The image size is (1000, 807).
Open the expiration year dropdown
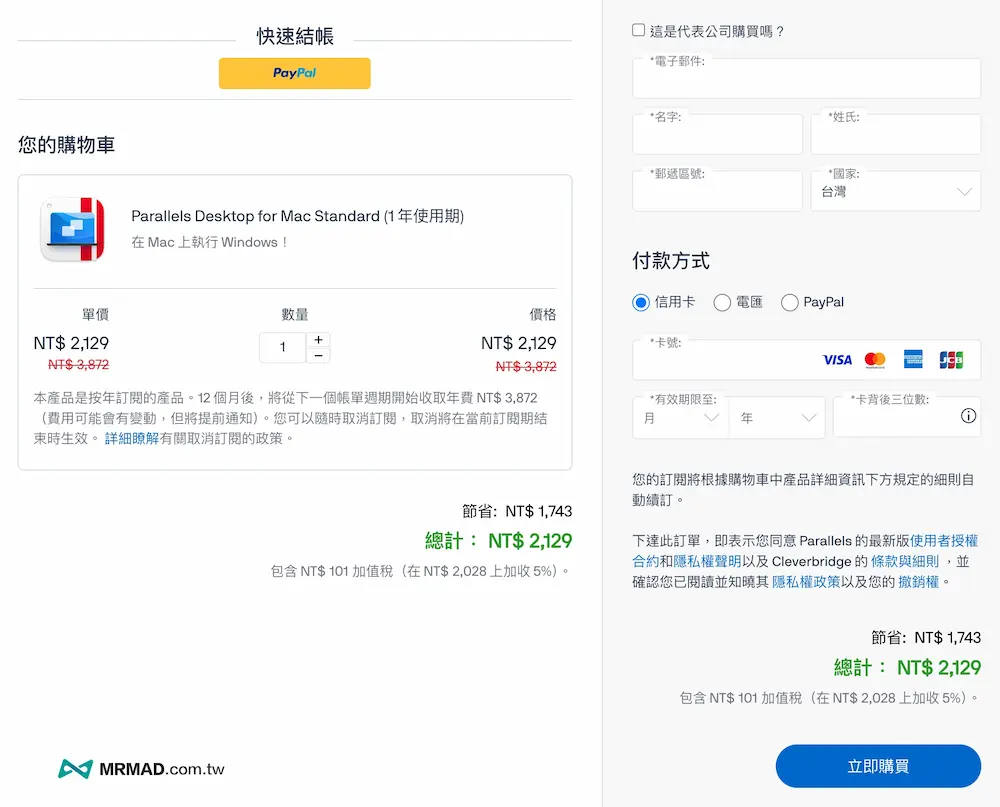click(777, 417)
